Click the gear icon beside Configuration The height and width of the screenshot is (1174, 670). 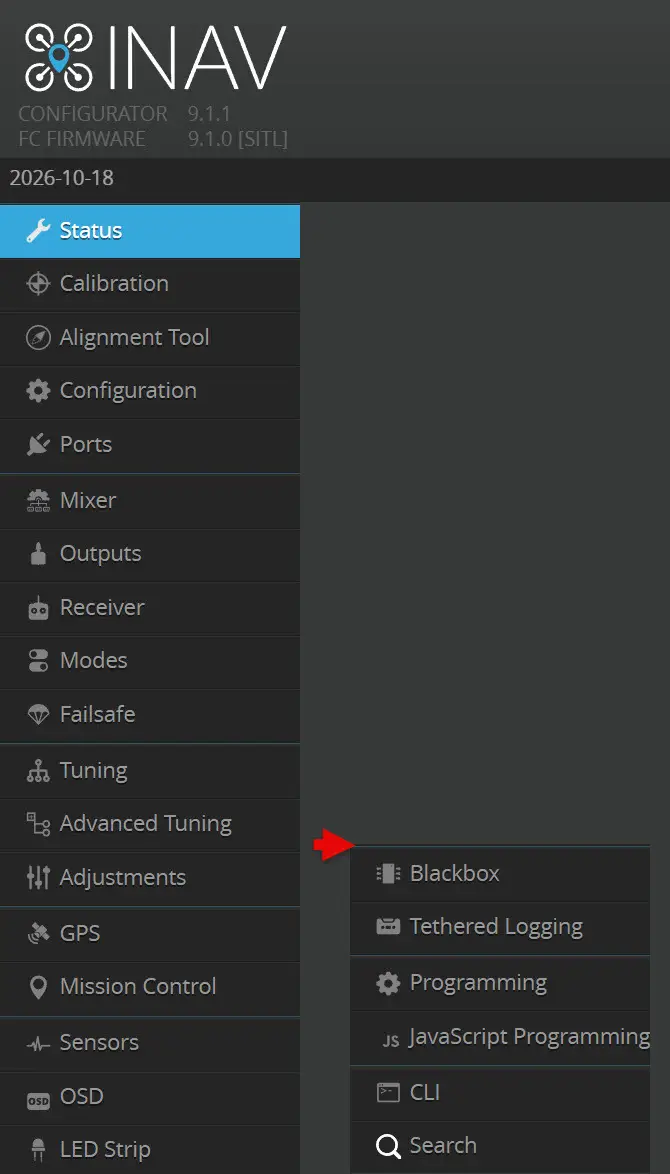[x=37, y=391]
